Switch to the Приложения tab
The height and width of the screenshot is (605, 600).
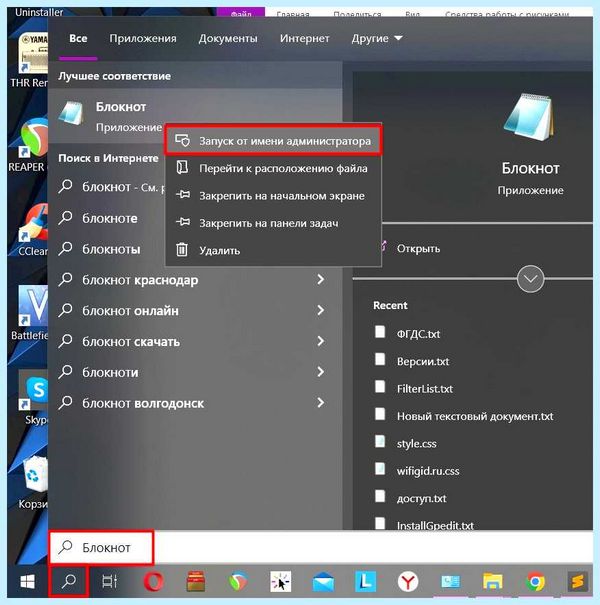tap(143, 38)
